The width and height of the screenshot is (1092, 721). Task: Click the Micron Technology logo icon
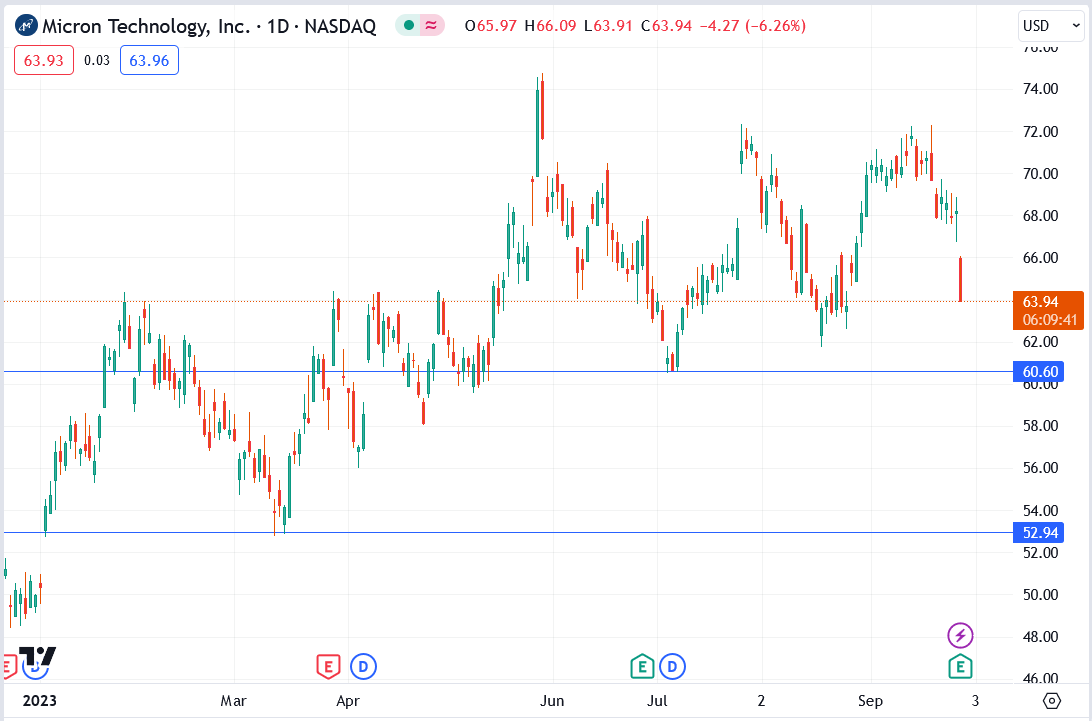26,26
